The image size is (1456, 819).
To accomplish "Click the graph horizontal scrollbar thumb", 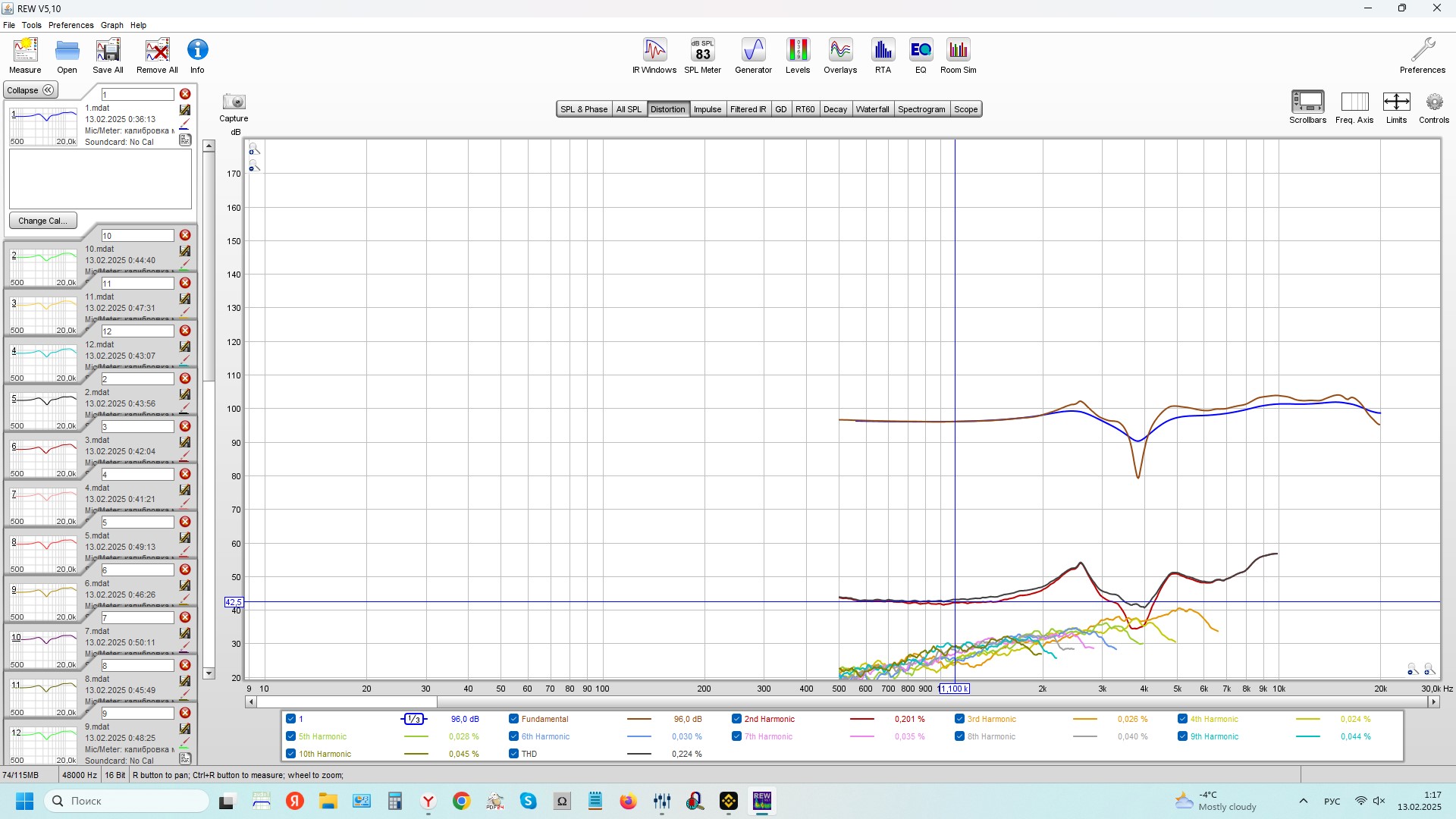I will 347,702.
